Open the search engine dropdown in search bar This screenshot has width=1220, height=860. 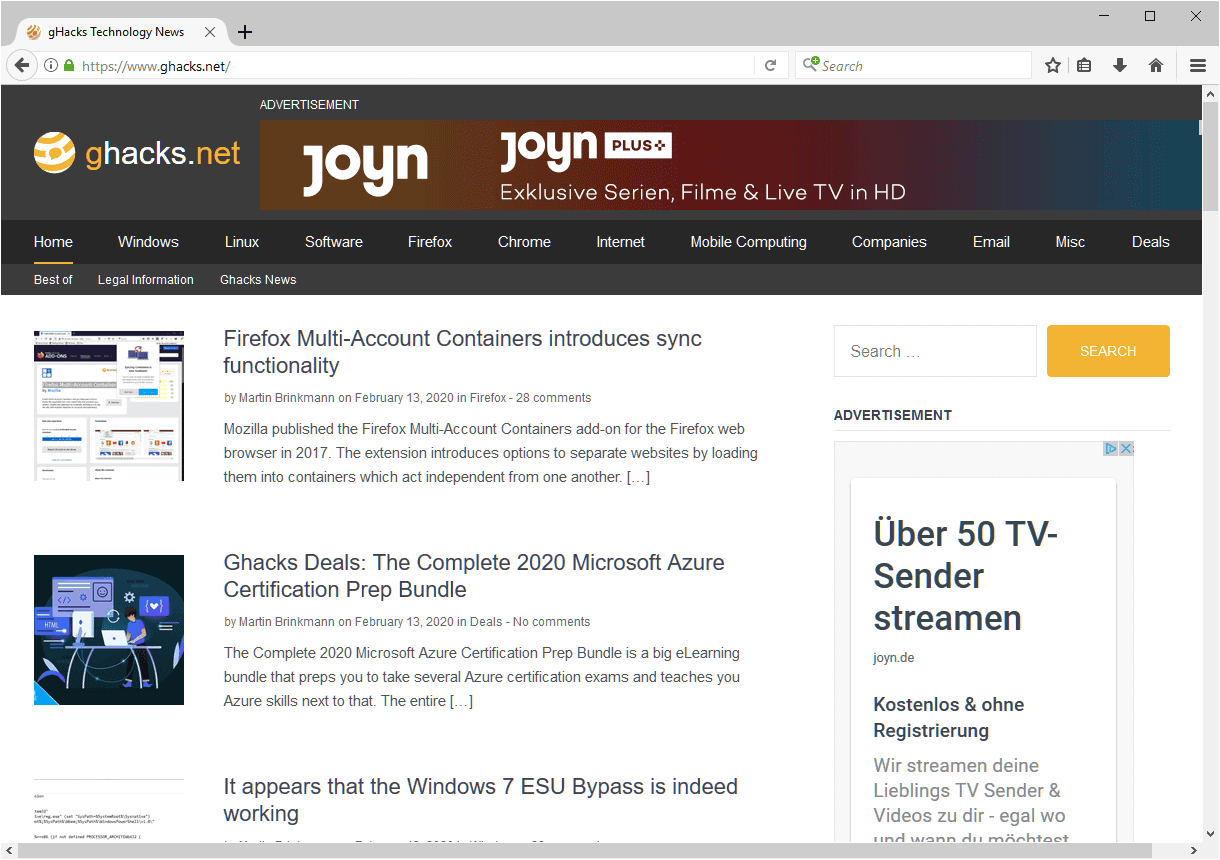[812, 65]
